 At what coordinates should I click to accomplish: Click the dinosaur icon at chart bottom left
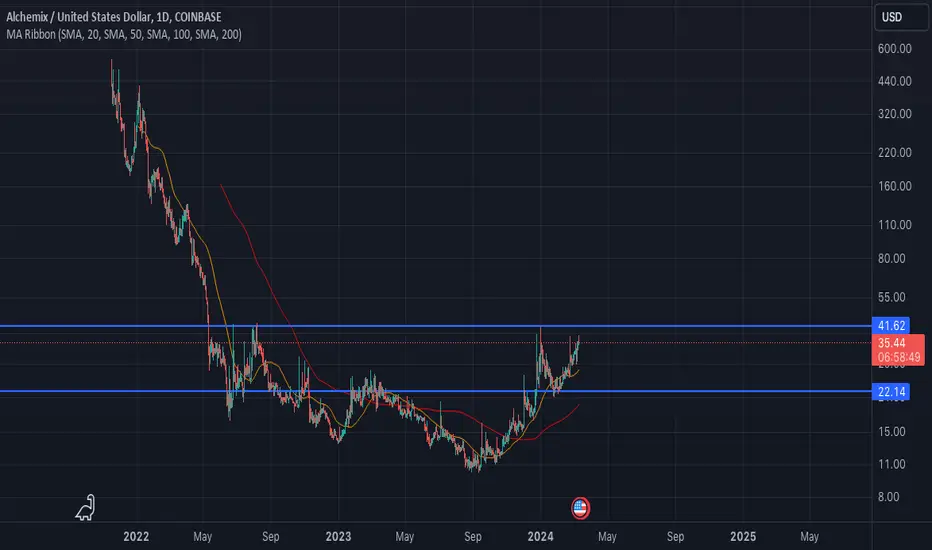click(86, 508)
